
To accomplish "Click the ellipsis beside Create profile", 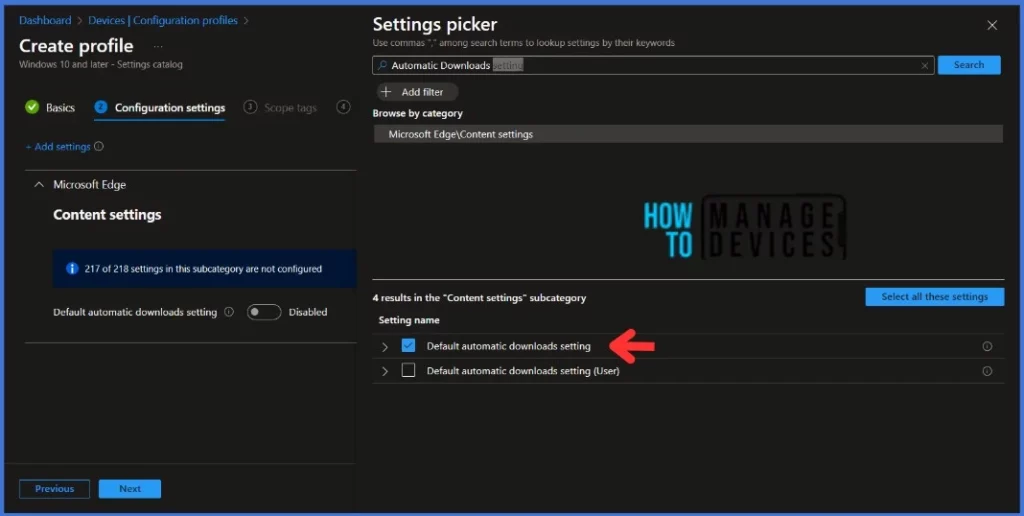I will (158, 46).
